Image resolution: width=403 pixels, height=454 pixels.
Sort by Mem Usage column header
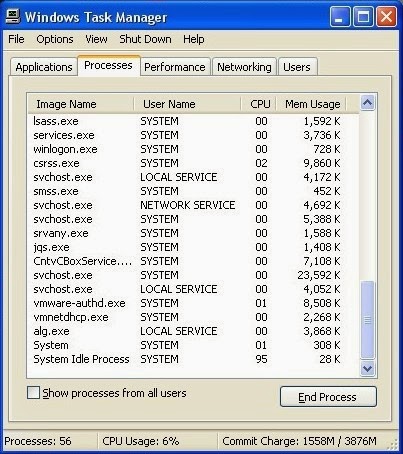click(312, 104)
